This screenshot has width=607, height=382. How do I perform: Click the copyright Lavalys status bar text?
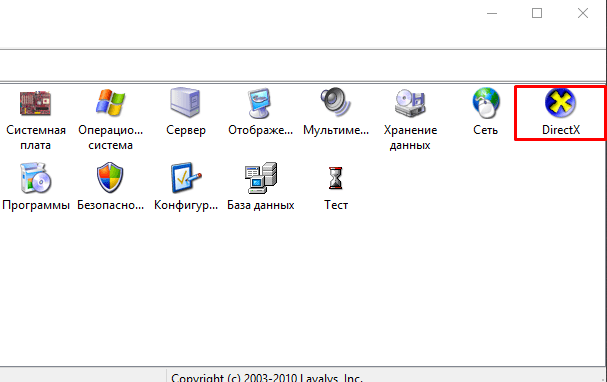pos(267,377)
